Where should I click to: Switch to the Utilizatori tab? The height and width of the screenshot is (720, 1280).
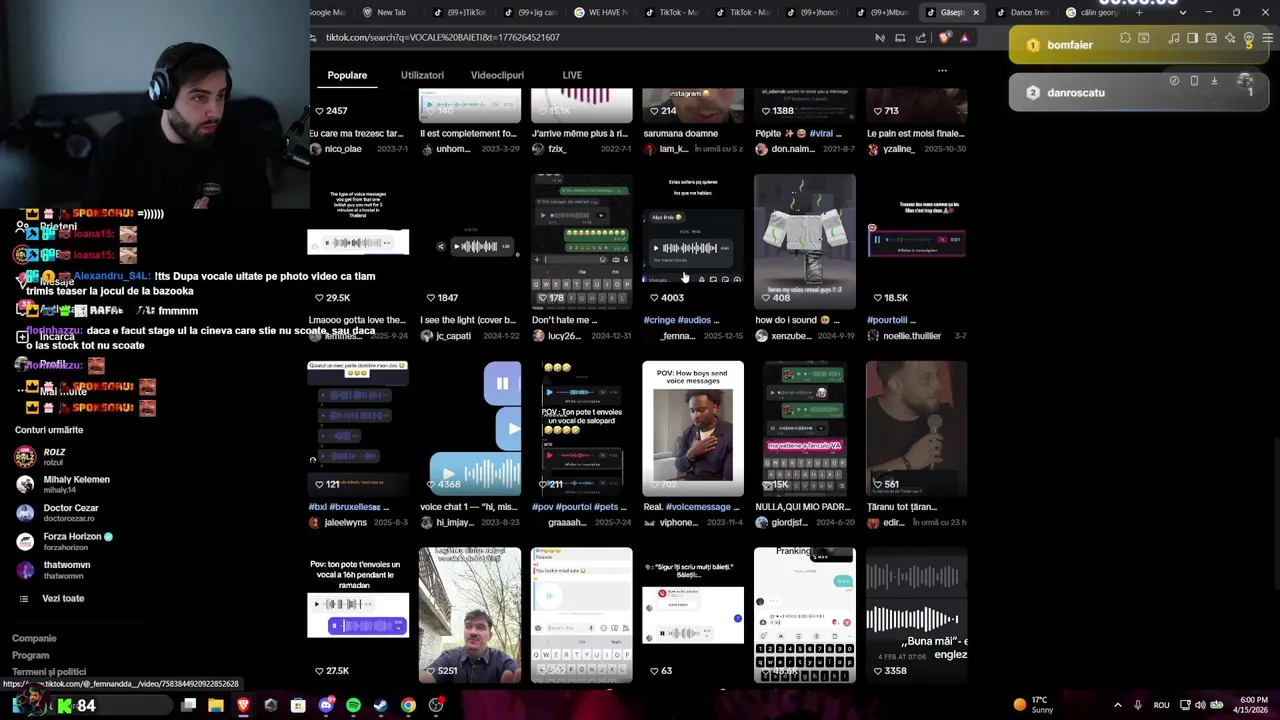(x=422, y=75)
